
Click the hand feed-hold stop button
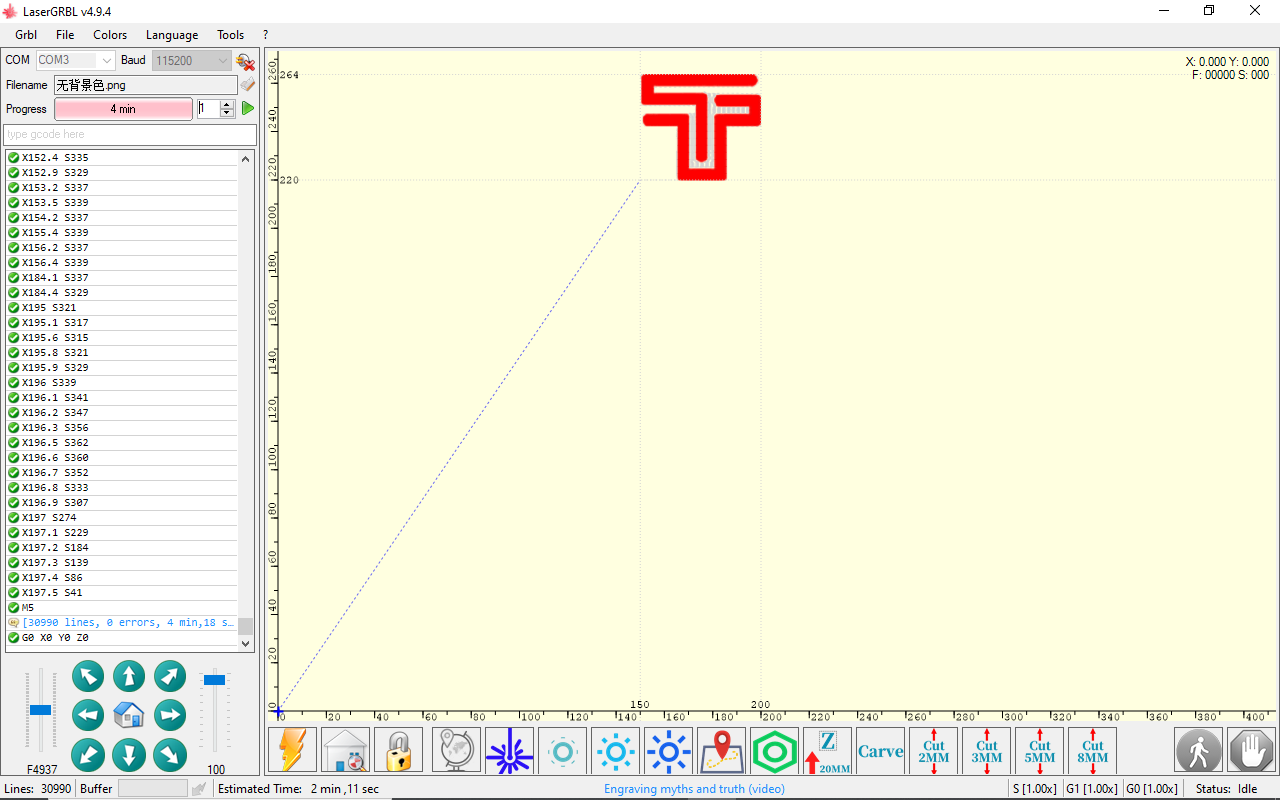(x=1251, y=750)
